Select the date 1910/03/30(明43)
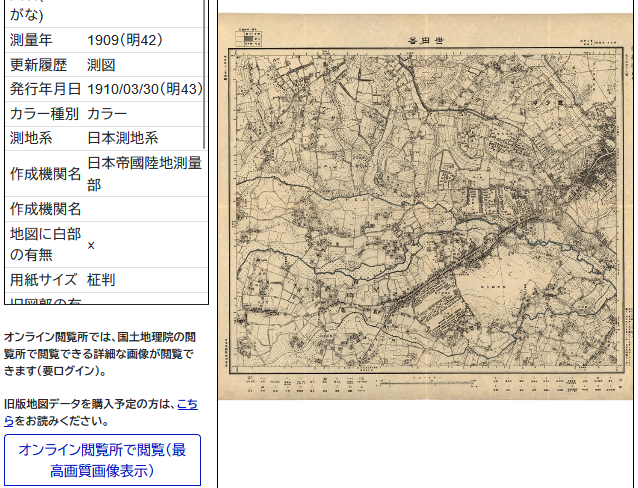This screenshot has height=488, width=638. tap(145, 89)
